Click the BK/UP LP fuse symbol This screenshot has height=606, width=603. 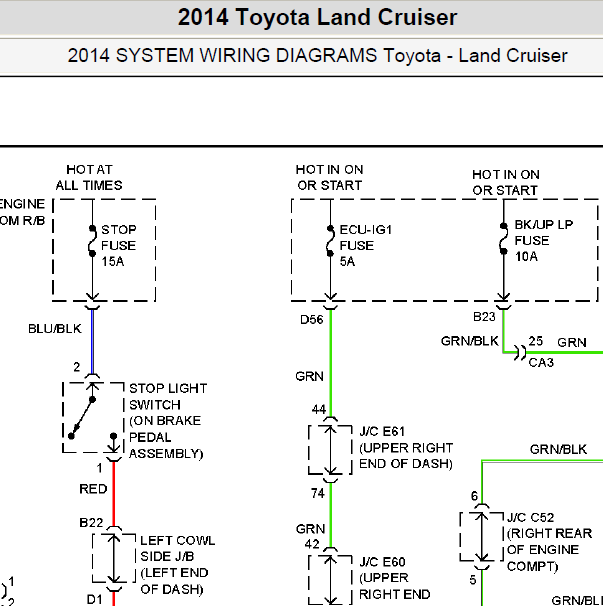click(x=503, y=238)
